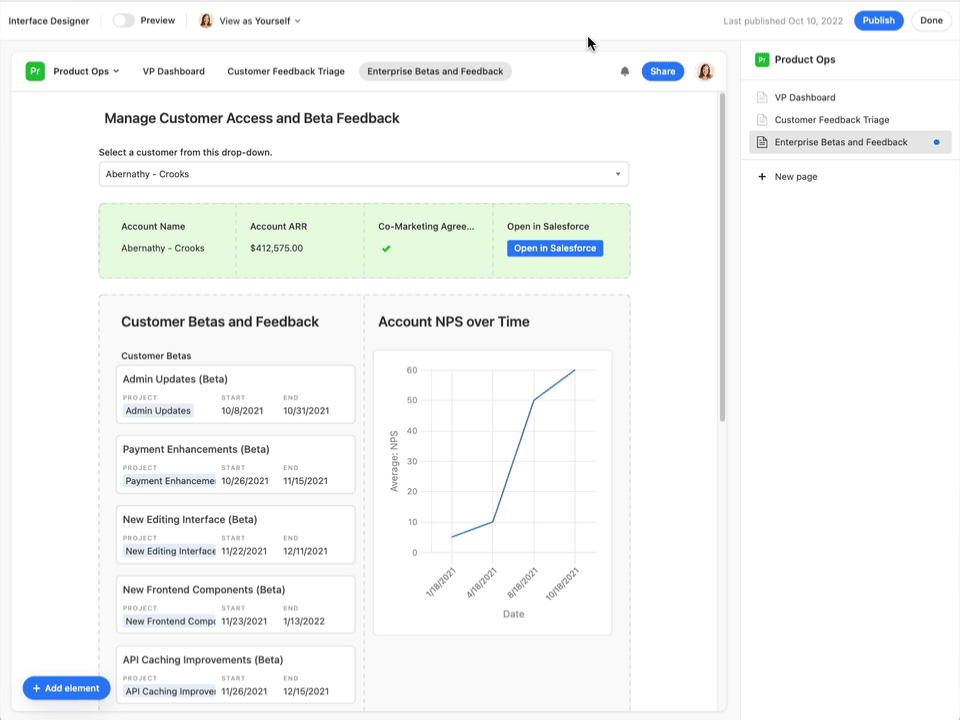Click the avatar beside View as Yourself
960x720 pixels.
pos(207,20)
